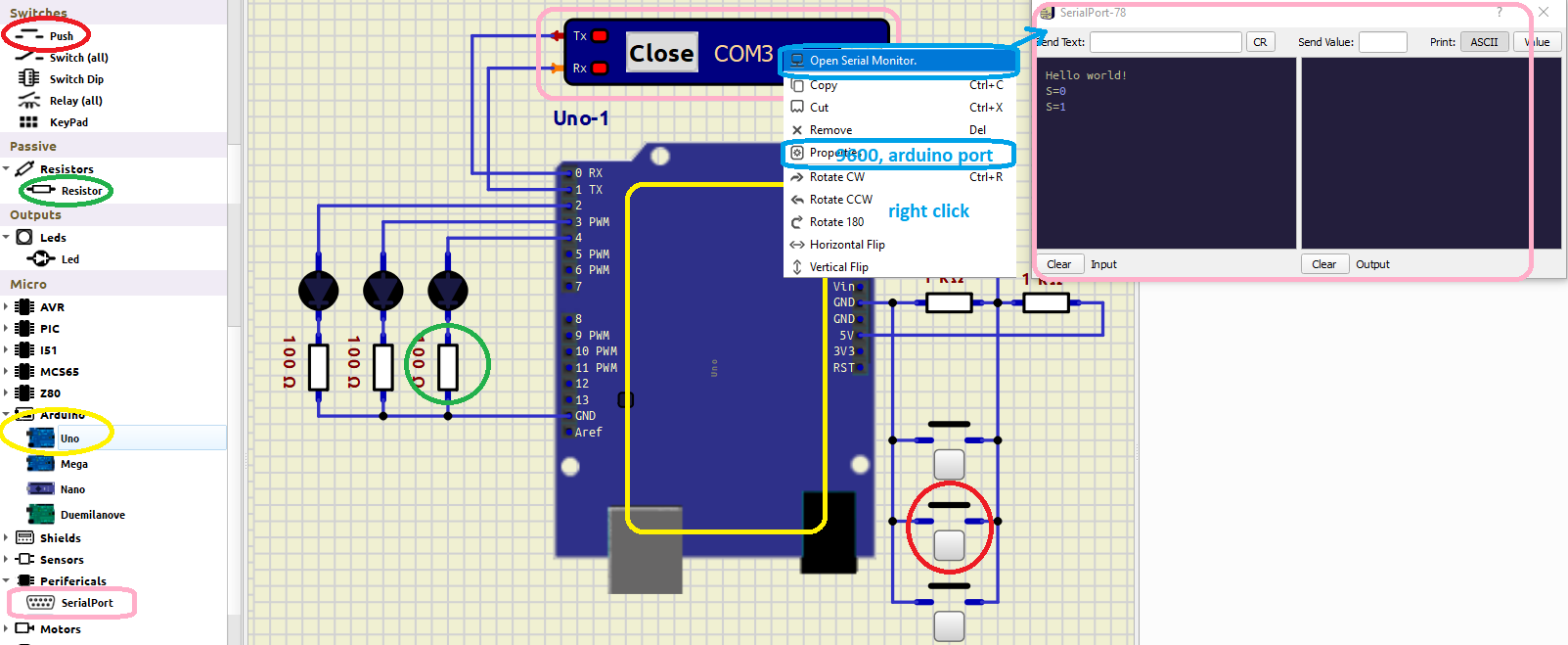The image size is (1568, 645).
Task: Expand the I51 tree group
Action: pyautogui.click(x=6, y=350)
